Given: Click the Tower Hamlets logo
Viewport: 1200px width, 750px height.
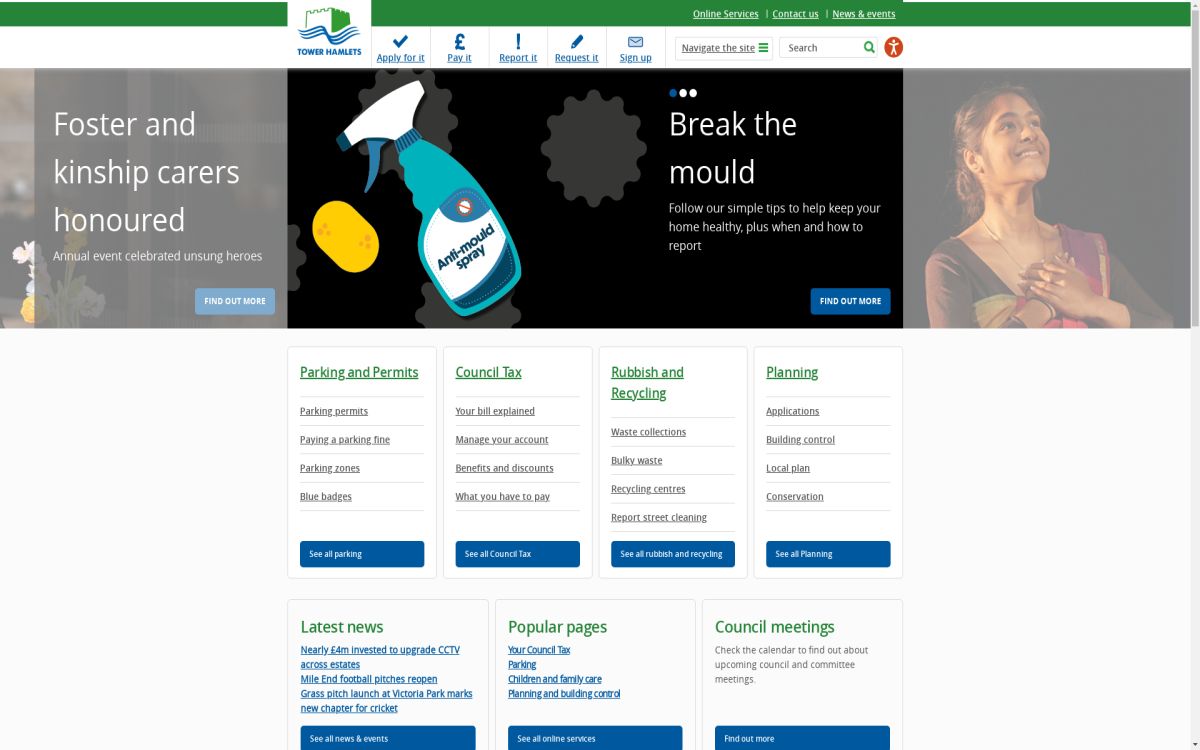Looking at the screenshot, I should 329,33.
